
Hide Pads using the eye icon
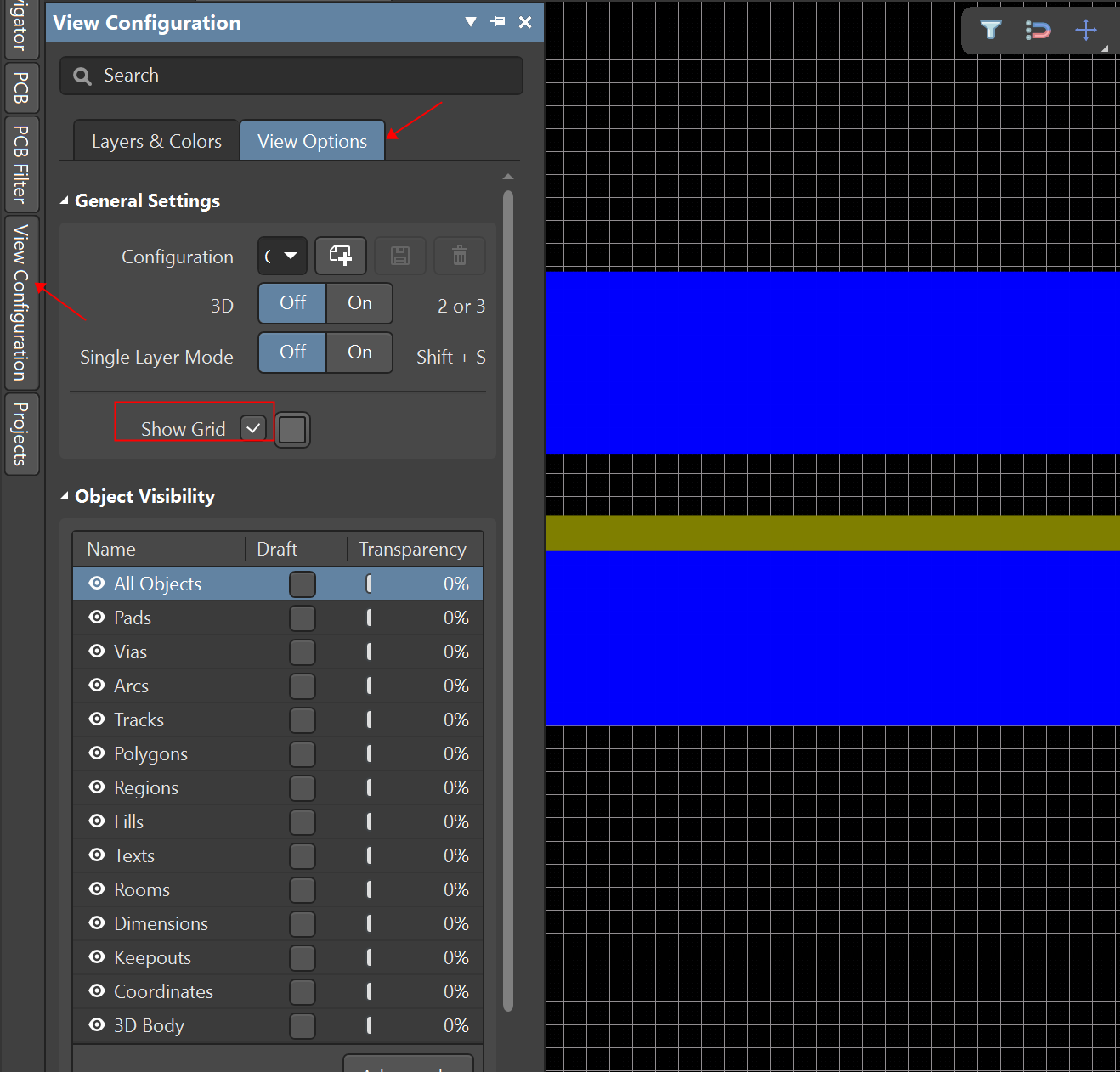tap(97, 618)
